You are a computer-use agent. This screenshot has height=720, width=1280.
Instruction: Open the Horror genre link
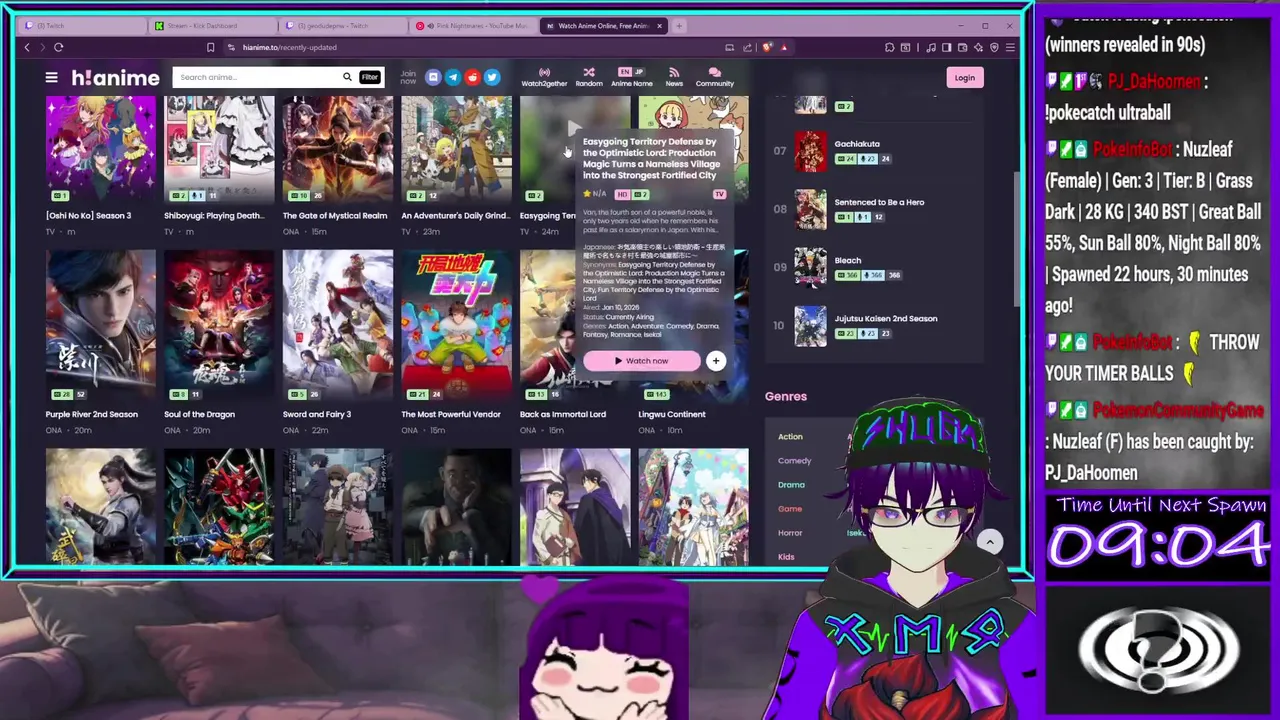point(790,533)
